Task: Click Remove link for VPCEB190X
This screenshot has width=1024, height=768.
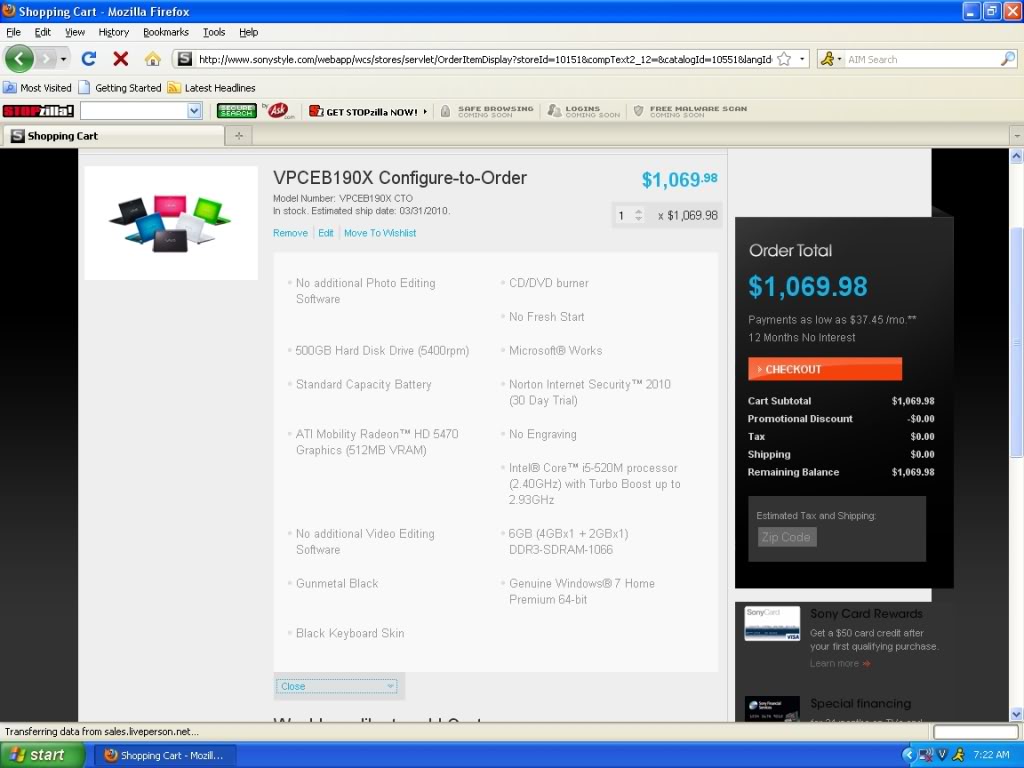Action: pos(290,233)
